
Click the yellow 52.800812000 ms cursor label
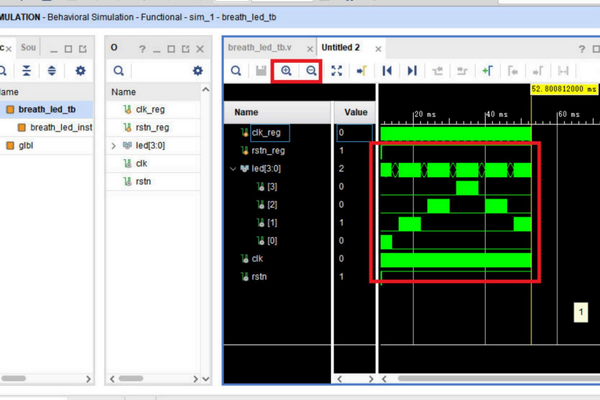[564, 89]
